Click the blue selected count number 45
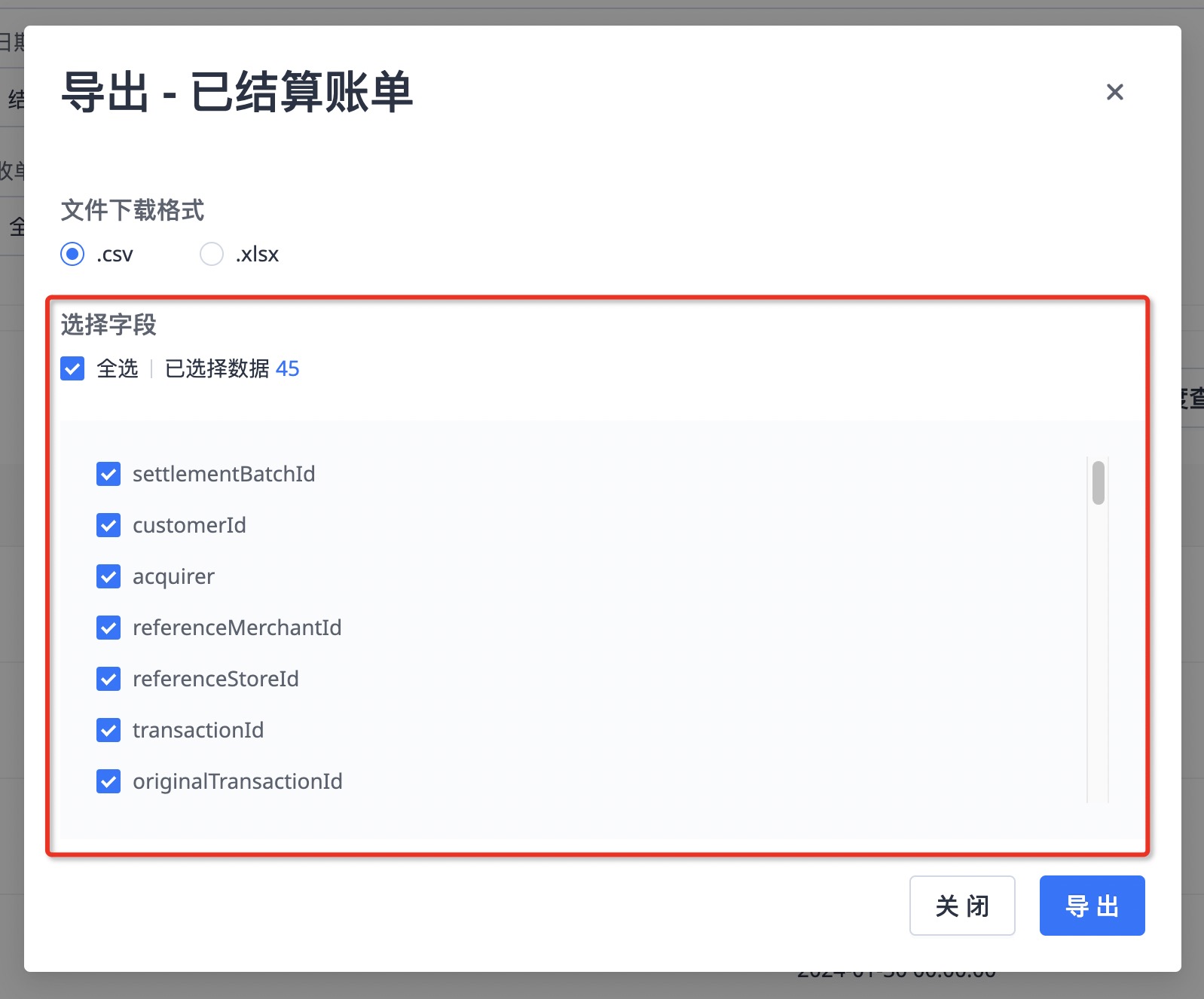This screenshot has height=999, width=1204. coord(287,368)
